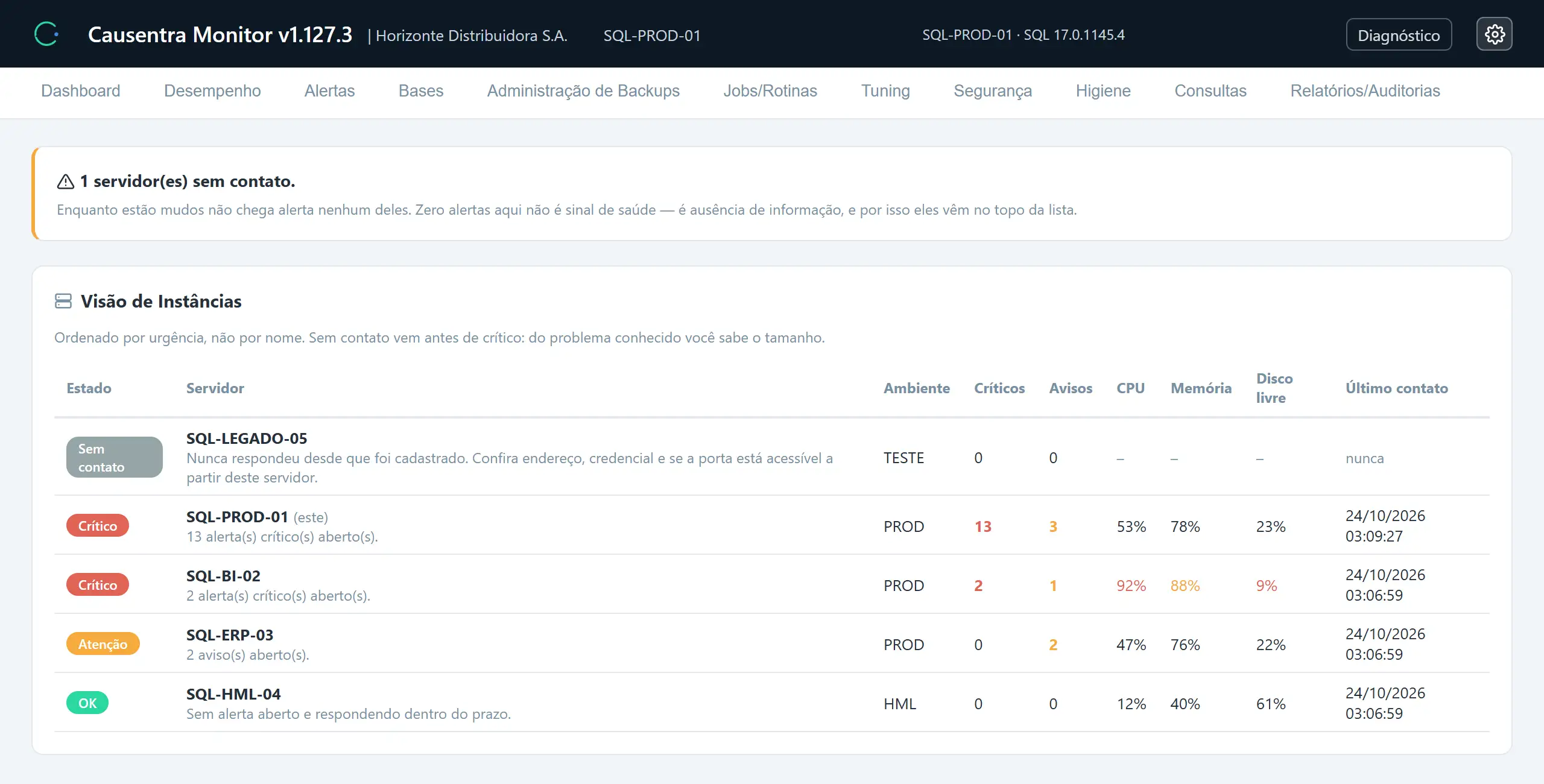Select the Consultas tab
This screenshot has width=1544, height=784.
pyautogui.click(x=1210, y=90)
